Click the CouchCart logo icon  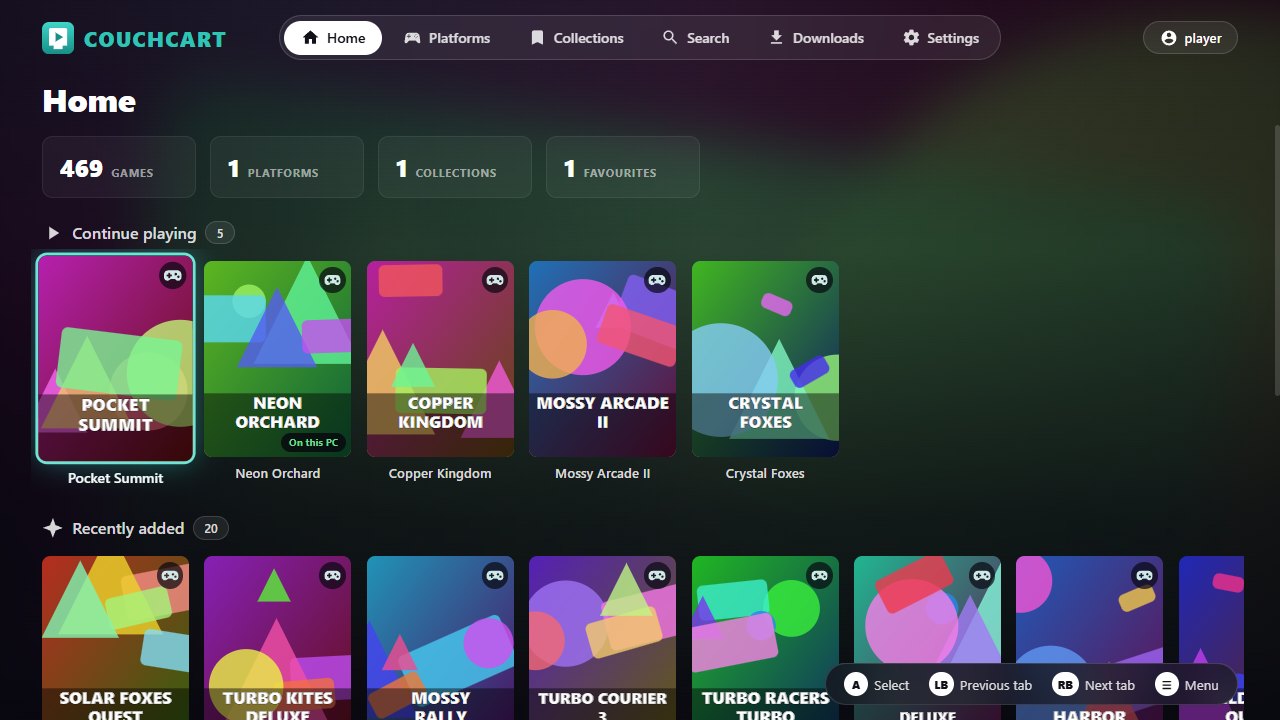[58, 38]
